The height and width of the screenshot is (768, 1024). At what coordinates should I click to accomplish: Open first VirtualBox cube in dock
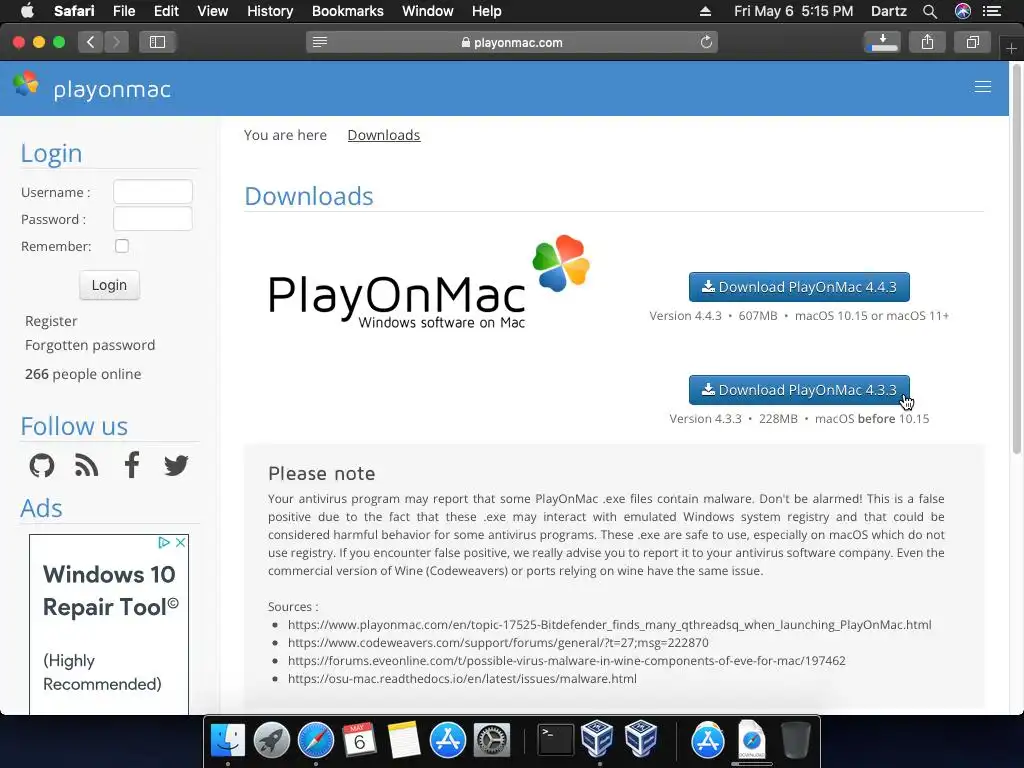click(597, 739)
